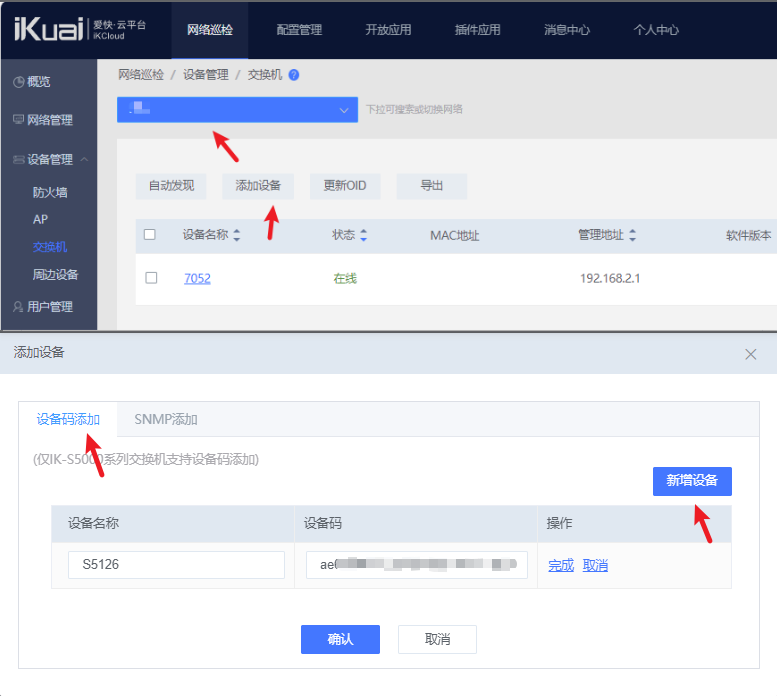777x696 pixels.
Task: Tick the select-all checkbox in table header
Action: 150,234
